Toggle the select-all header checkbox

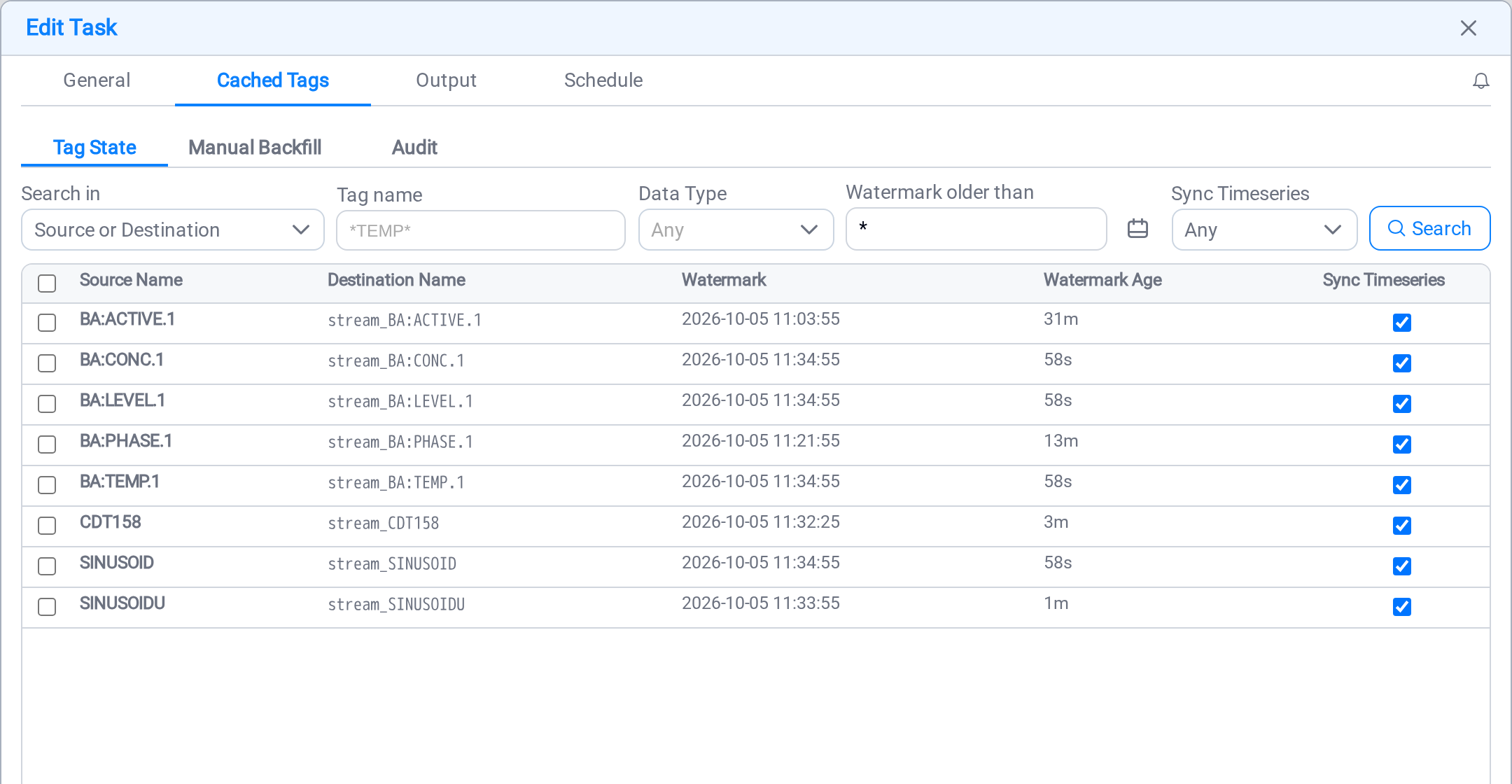(x=47, y=283)
